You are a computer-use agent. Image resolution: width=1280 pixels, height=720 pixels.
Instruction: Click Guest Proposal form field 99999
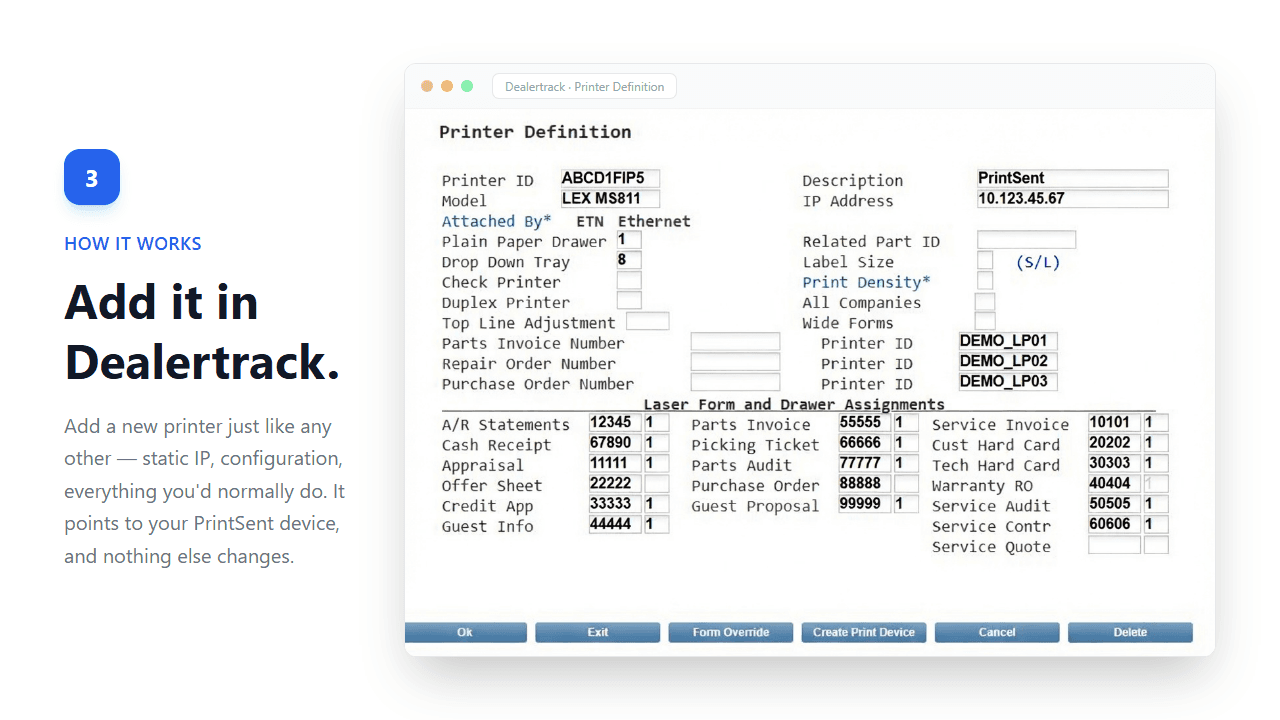pos(865,504)
